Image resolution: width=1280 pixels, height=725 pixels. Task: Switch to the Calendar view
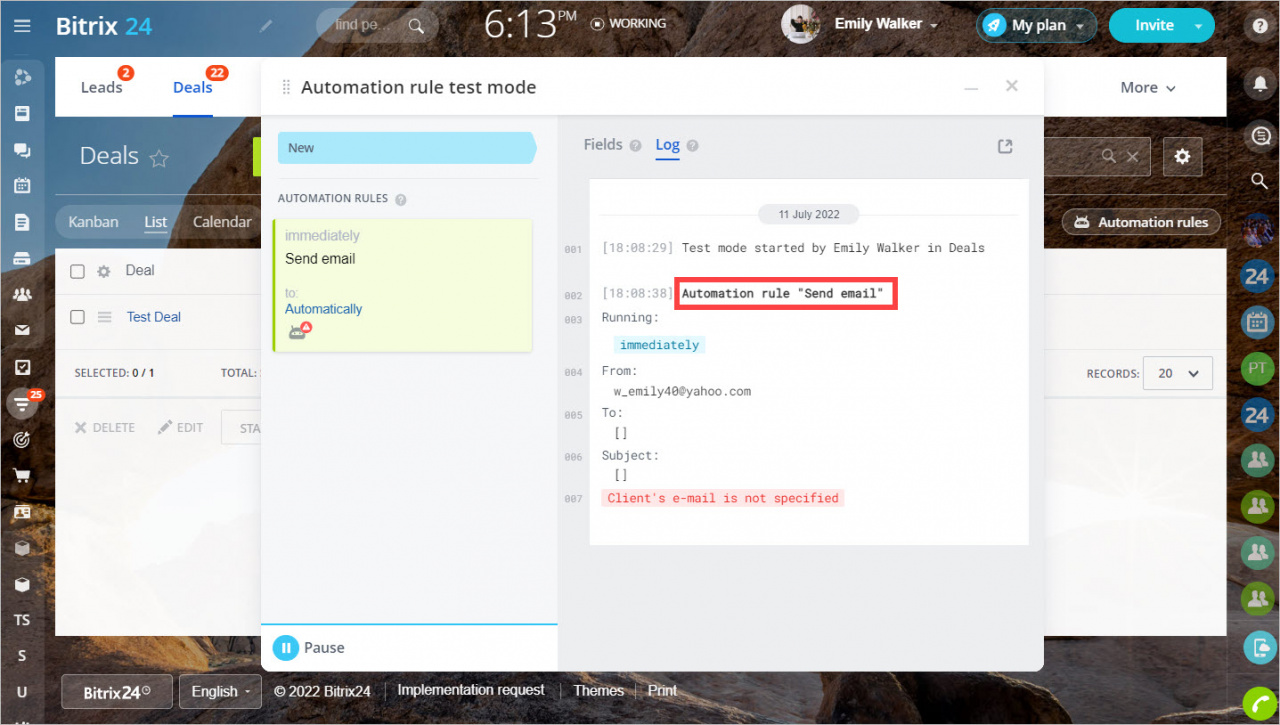point(222,222)
